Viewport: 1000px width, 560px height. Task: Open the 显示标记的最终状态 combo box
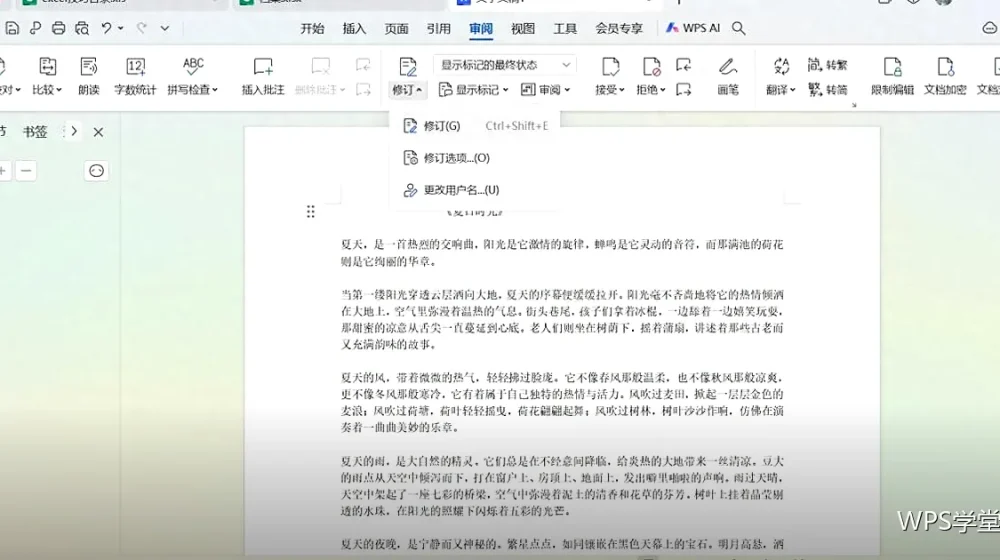pos(504,65)
